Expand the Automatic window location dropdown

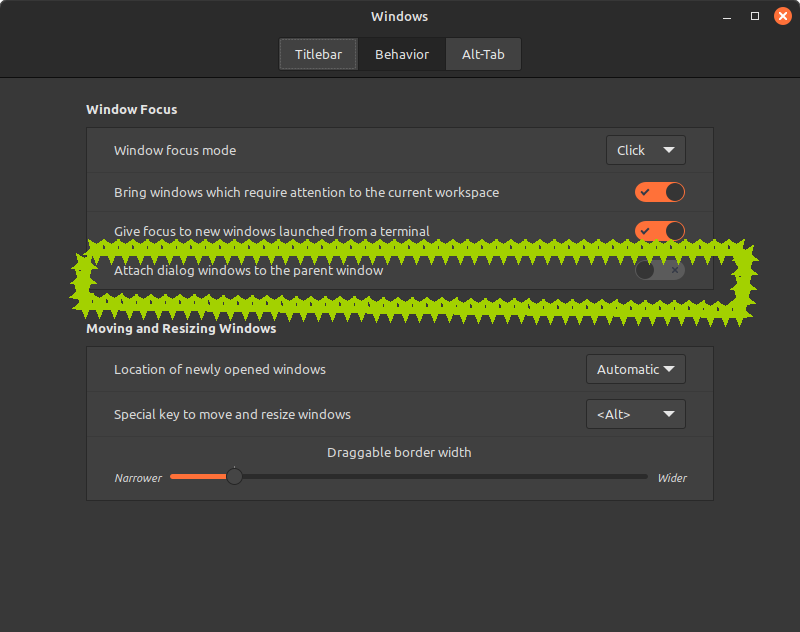tap(635, 369)
